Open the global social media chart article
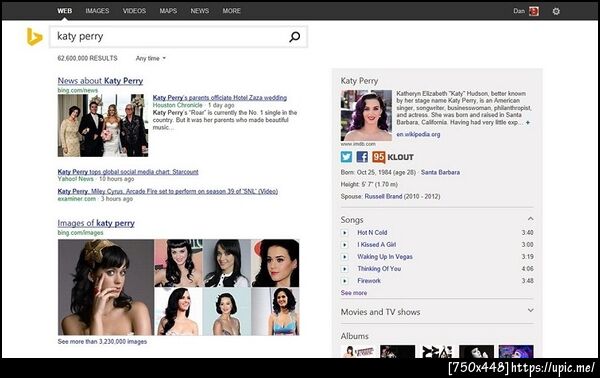The image size is (600, 378). (x=128, y=172)
